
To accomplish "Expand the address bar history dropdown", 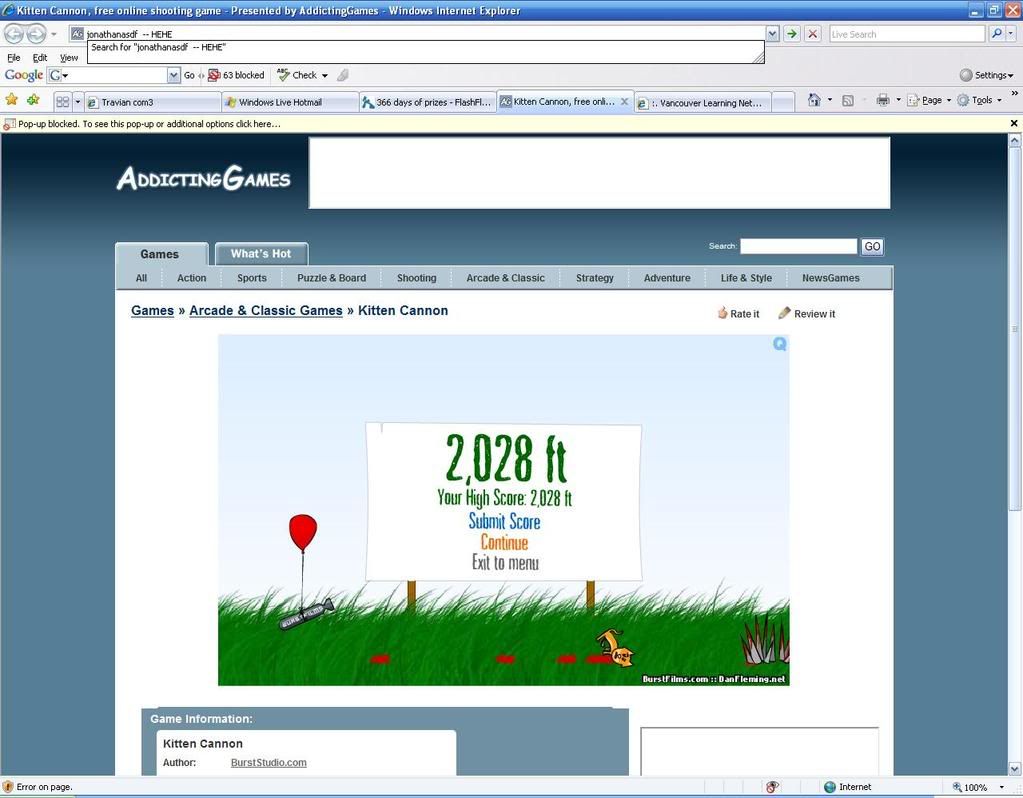I will [772, 34].
